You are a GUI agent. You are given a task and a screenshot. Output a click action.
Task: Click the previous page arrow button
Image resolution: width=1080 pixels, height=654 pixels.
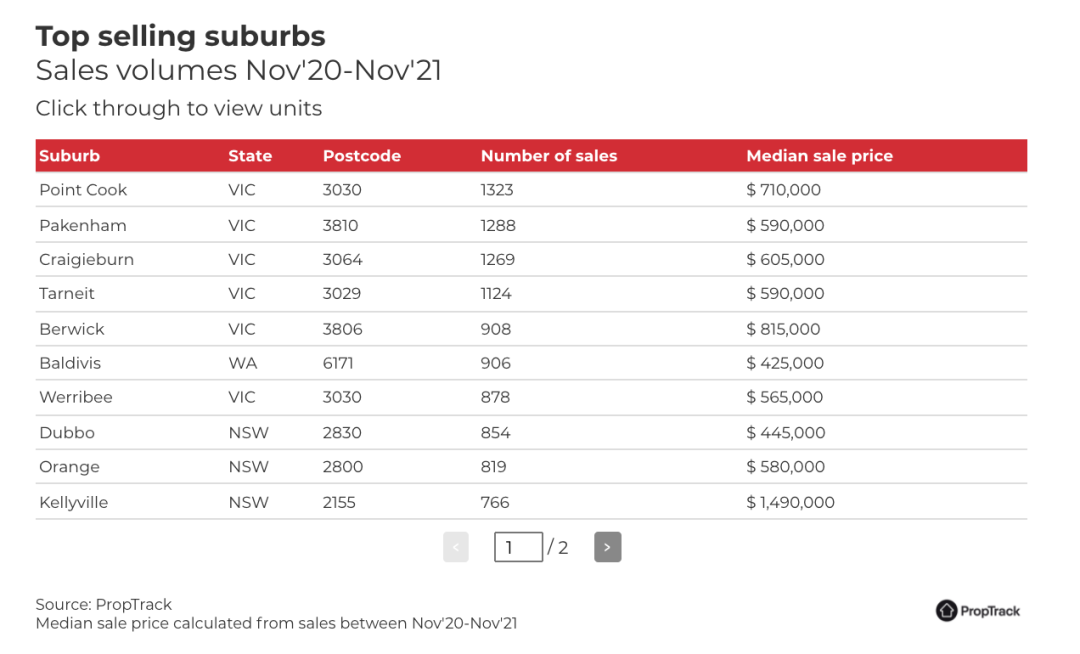456,547
